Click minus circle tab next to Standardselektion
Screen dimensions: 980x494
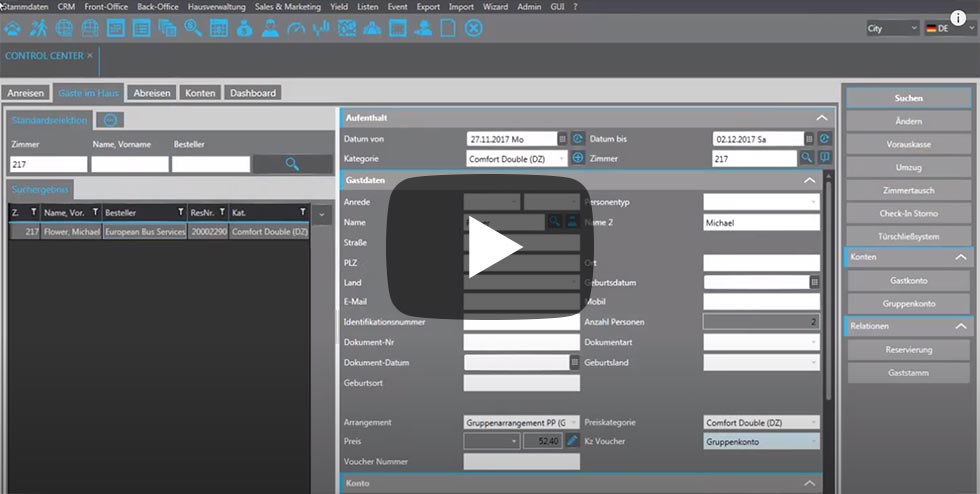[111, 120]
